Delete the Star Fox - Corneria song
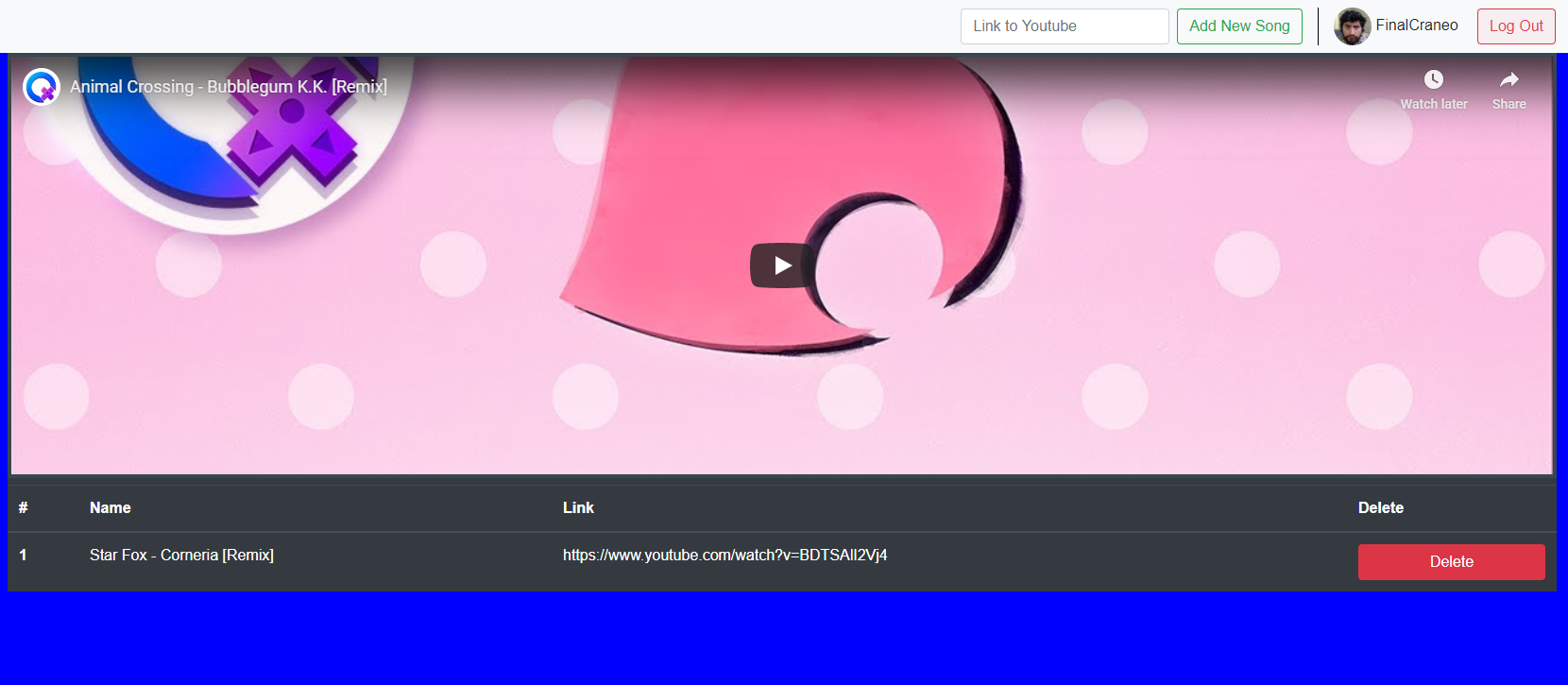1568x685 pixels. pos(1451,562)
